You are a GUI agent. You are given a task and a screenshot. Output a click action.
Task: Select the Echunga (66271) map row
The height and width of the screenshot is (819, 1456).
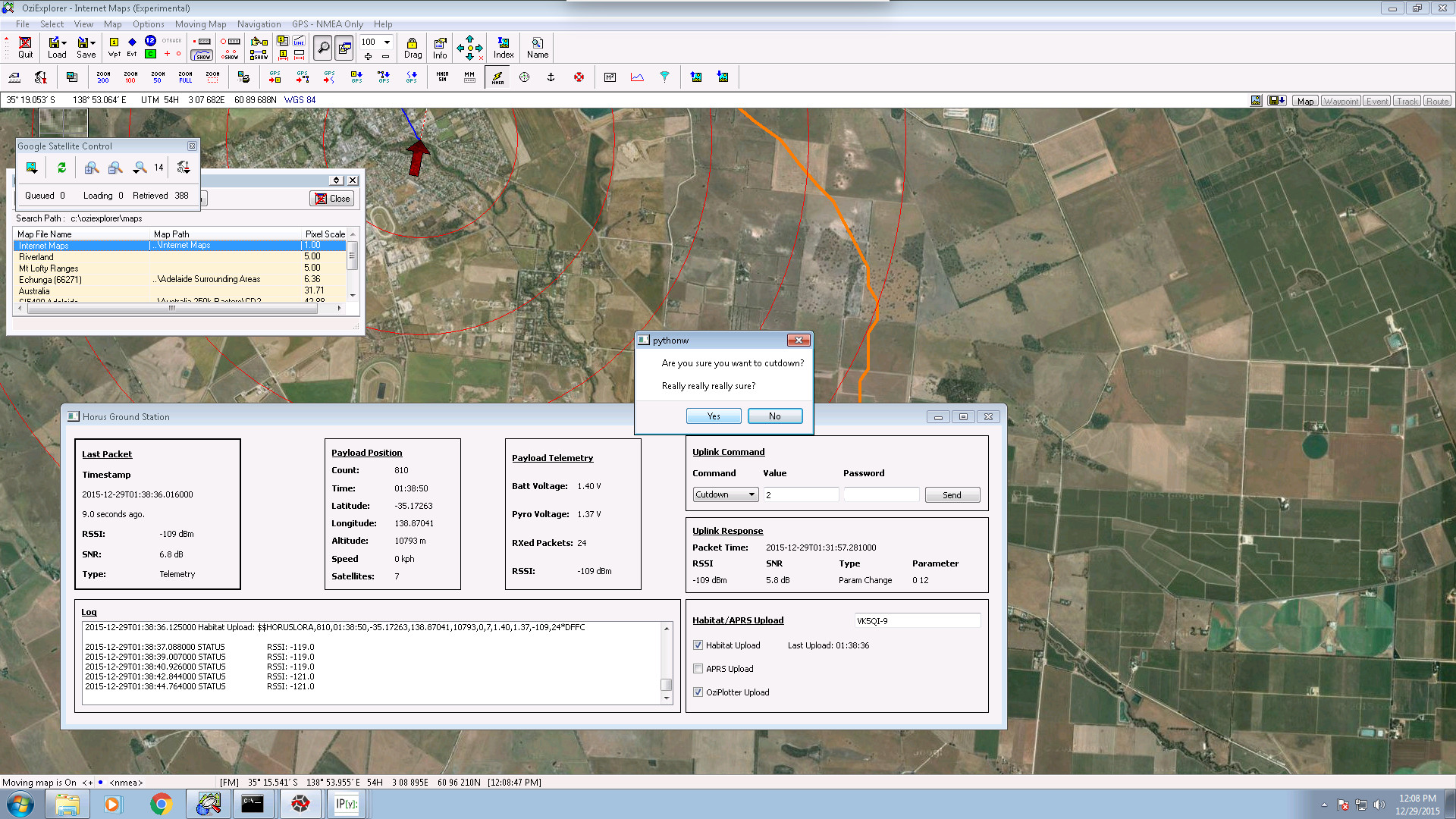(180, 280)
